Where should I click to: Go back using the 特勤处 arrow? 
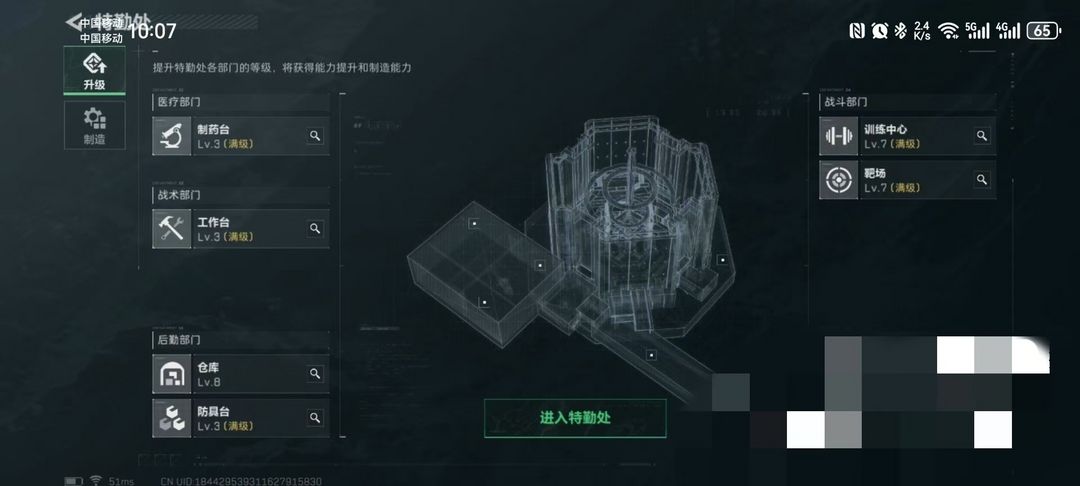[74, 21]
